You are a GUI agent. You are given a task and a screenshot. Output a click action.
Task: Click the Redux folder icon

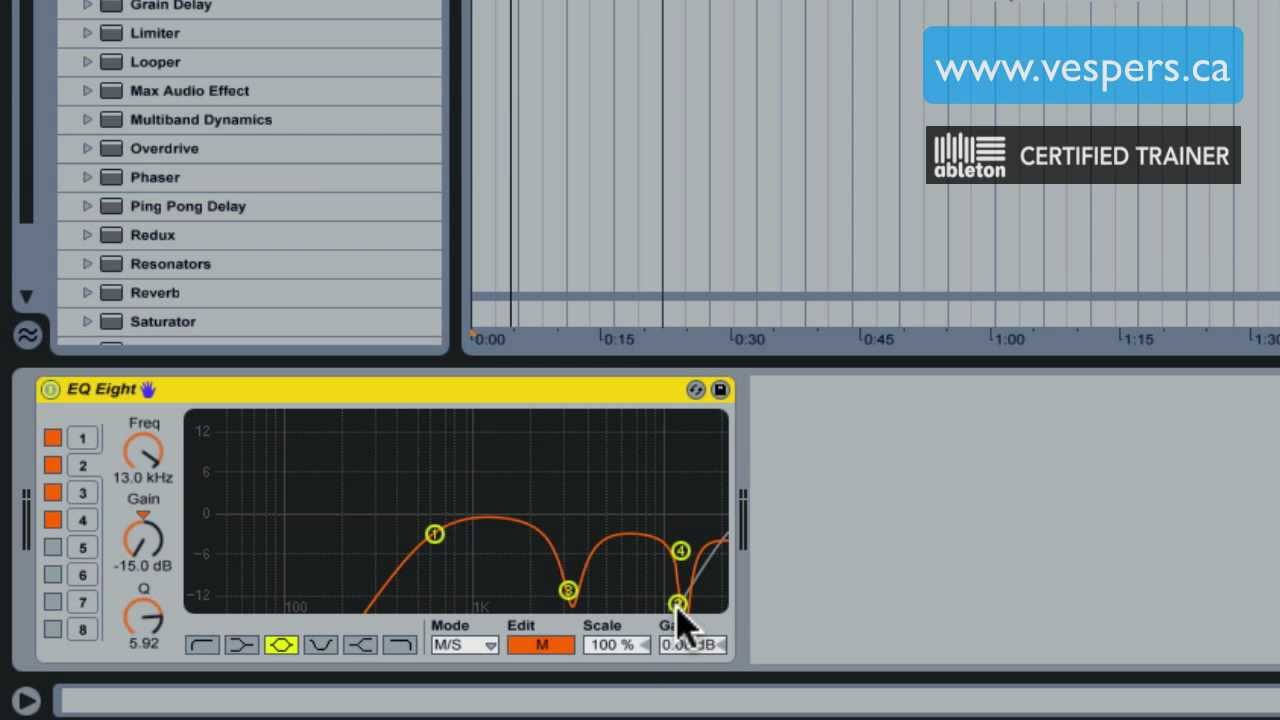click(x=111, y=235)
